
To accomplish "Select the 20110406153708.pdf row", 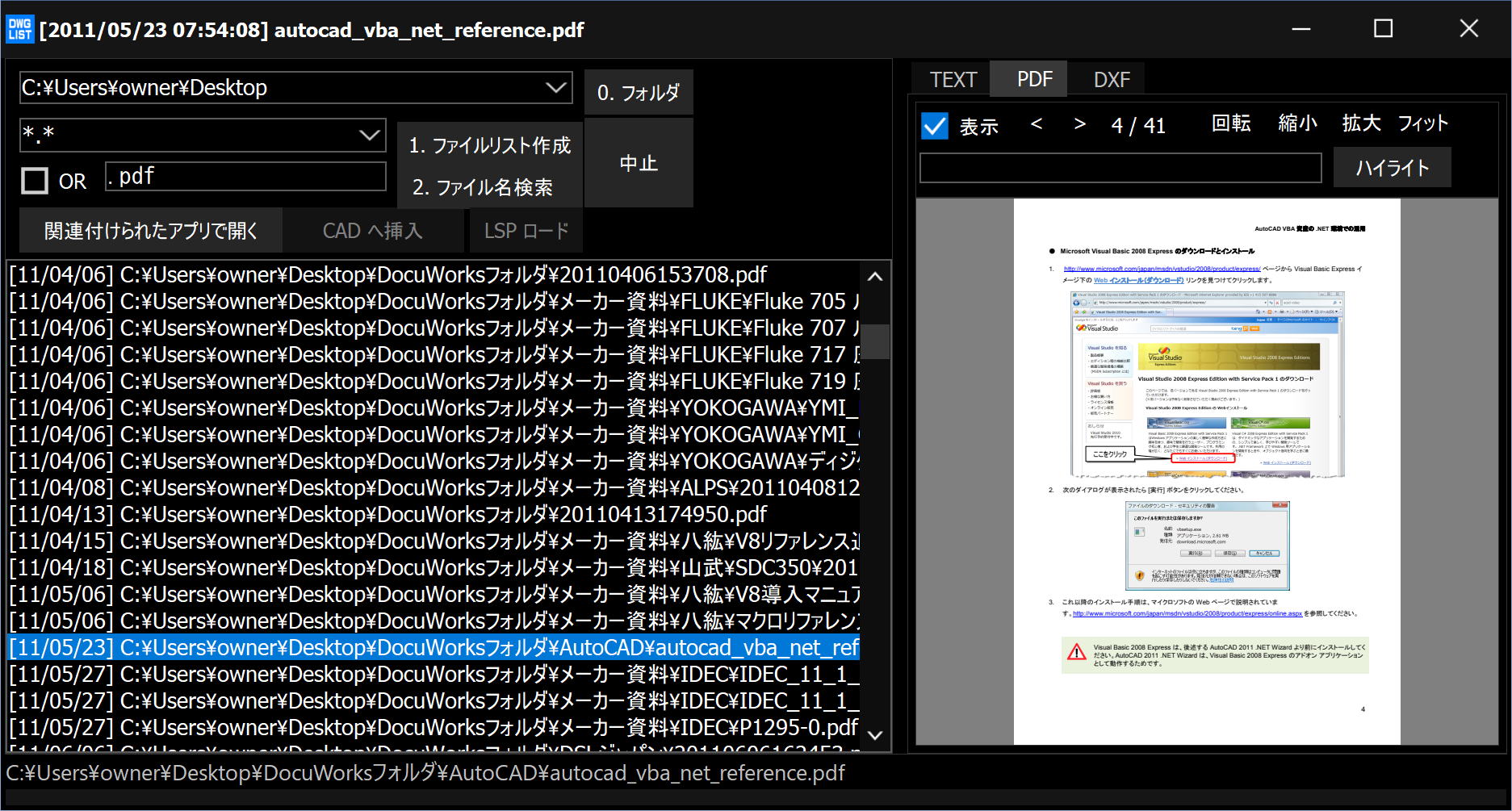I will (x=433, y=274).
